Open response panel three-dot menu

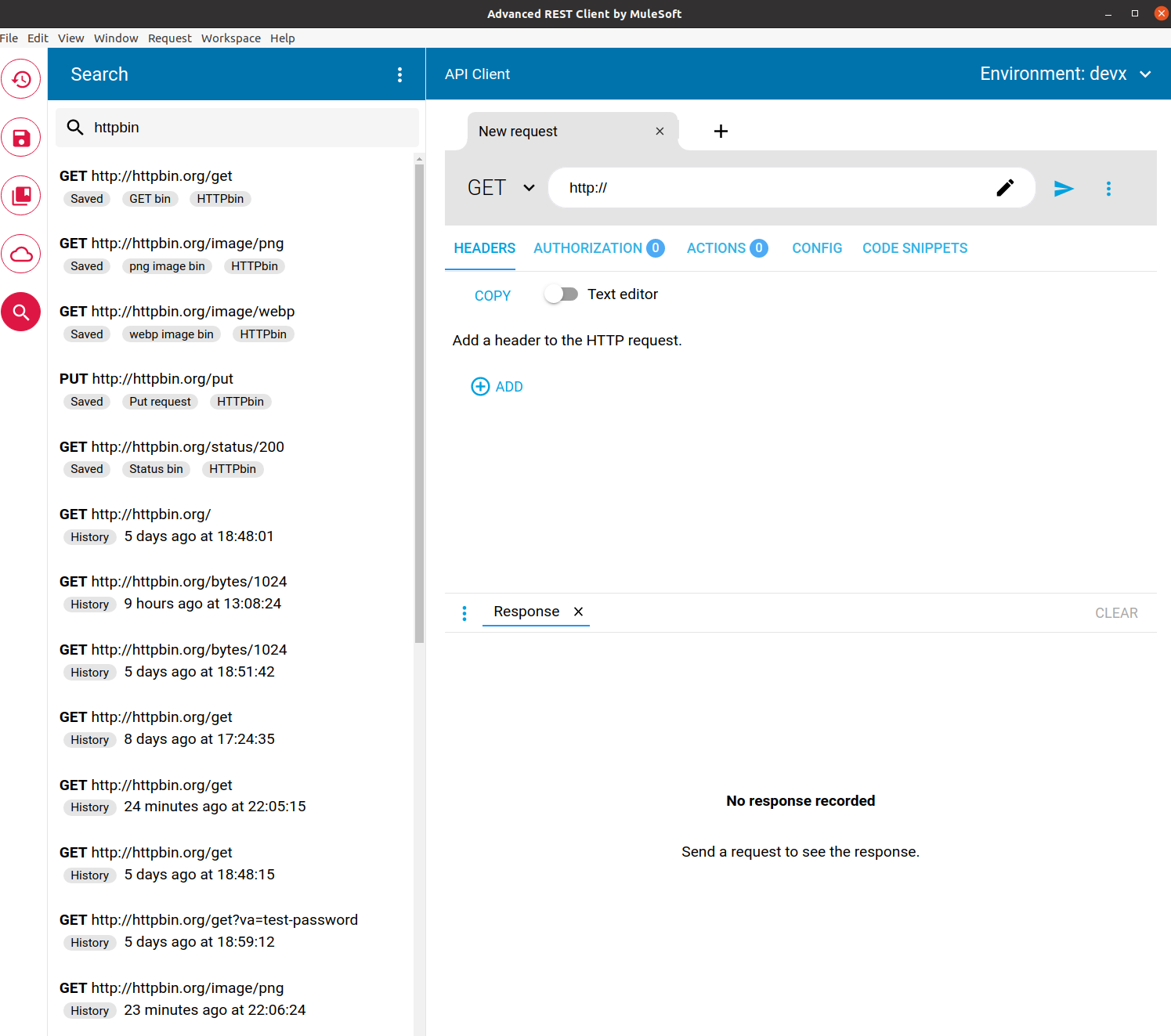click(x=464, y=613)
